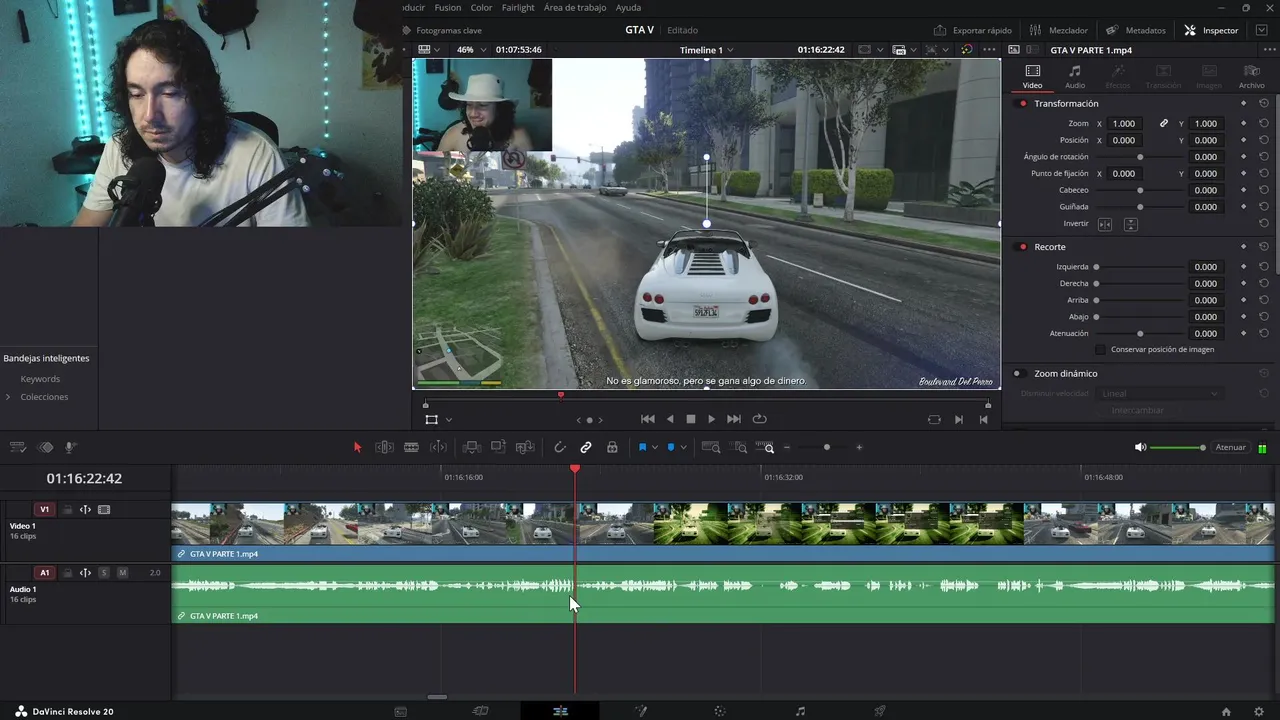Select the arrow Selection mode tool
Image resolution: width=1280 pixels, height=720 pixels.
[x=357, y=447]
